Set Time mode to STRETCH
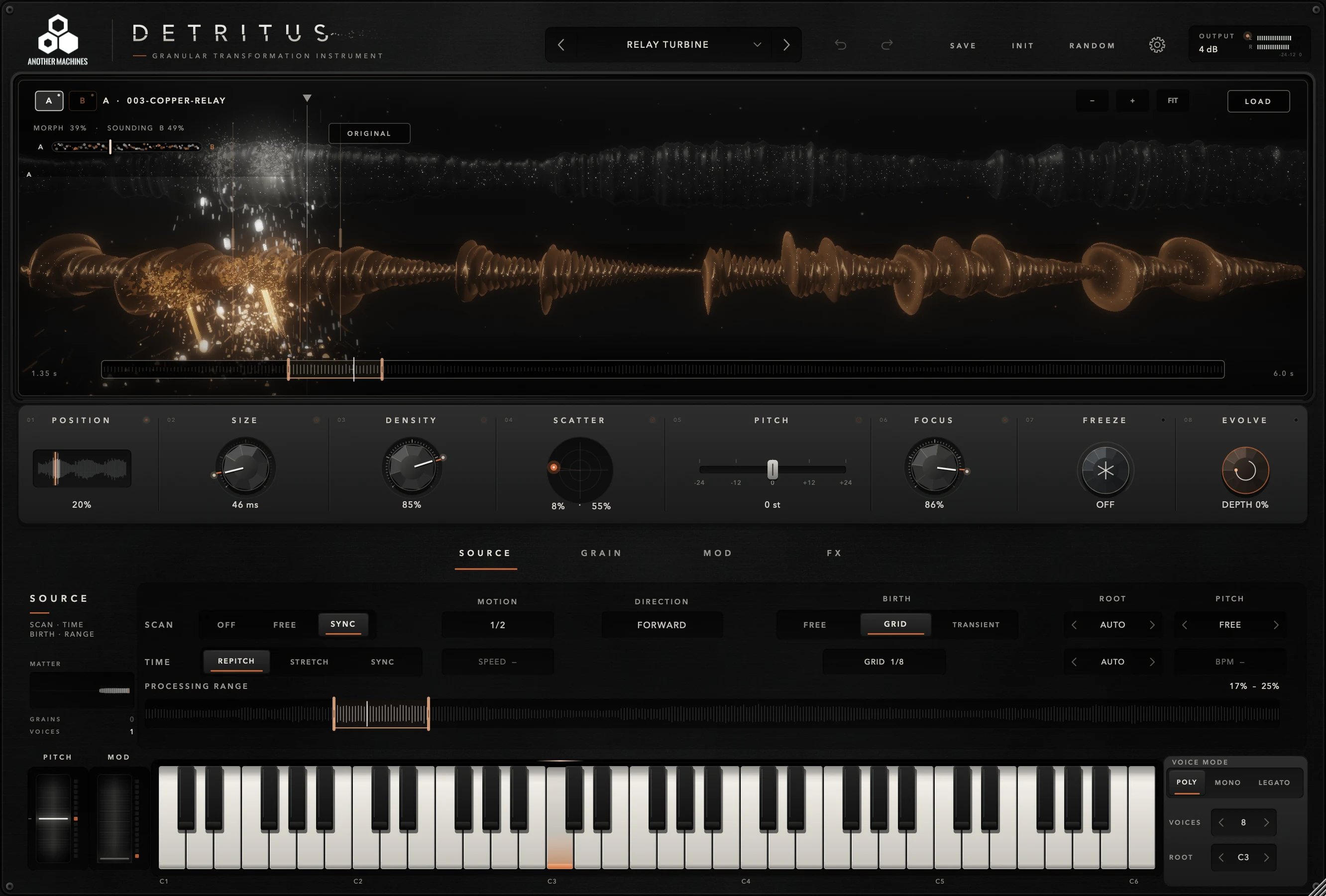The image size is (1326, 896). 309,662
